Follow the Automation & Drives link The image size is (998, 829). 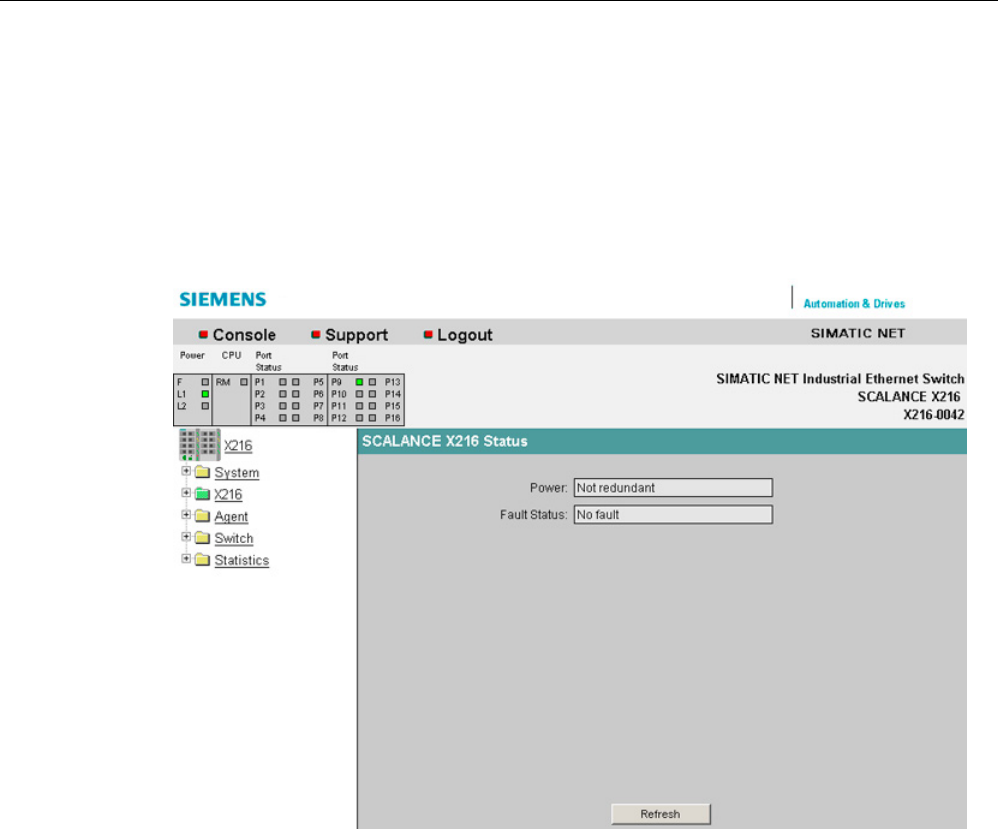point(854,304)
